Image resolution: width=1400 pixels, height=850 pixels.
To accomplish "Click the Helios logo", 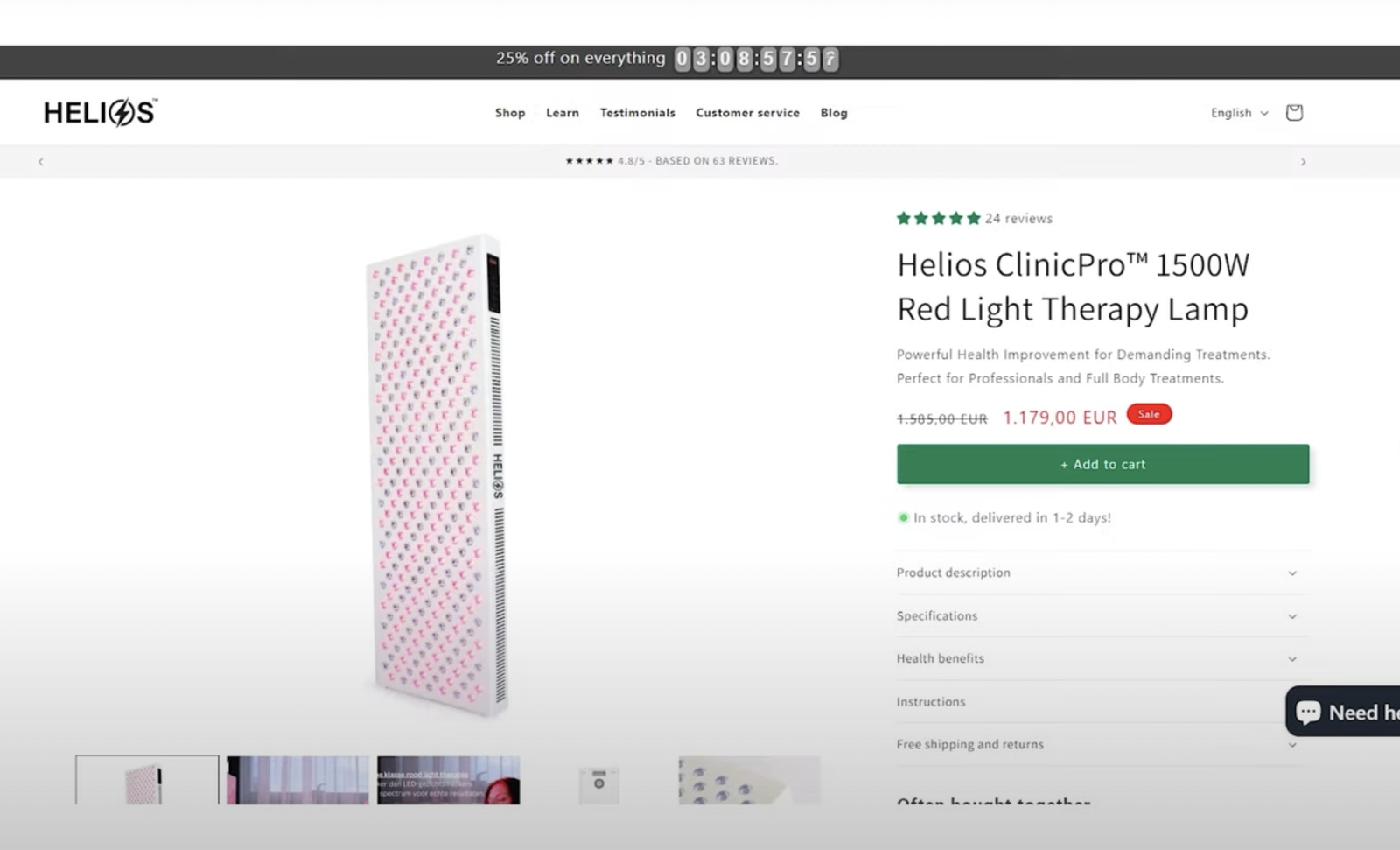I will pos(101,112).
